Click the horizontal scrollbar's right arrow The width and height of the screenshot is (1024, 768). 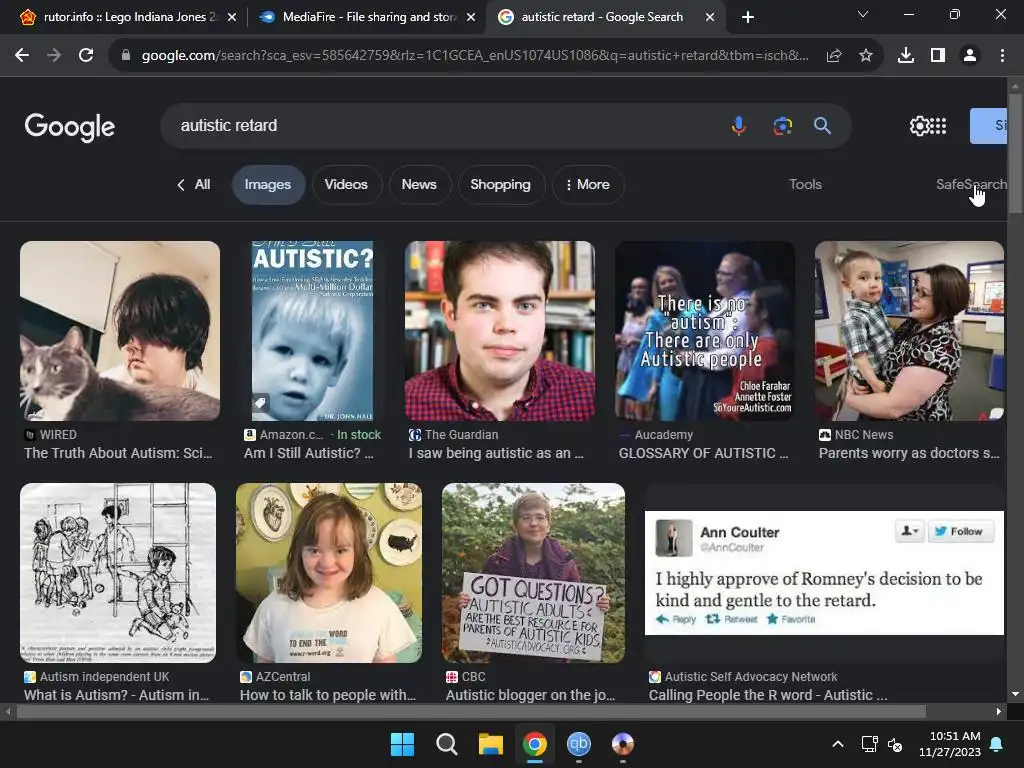click(999, 711)
